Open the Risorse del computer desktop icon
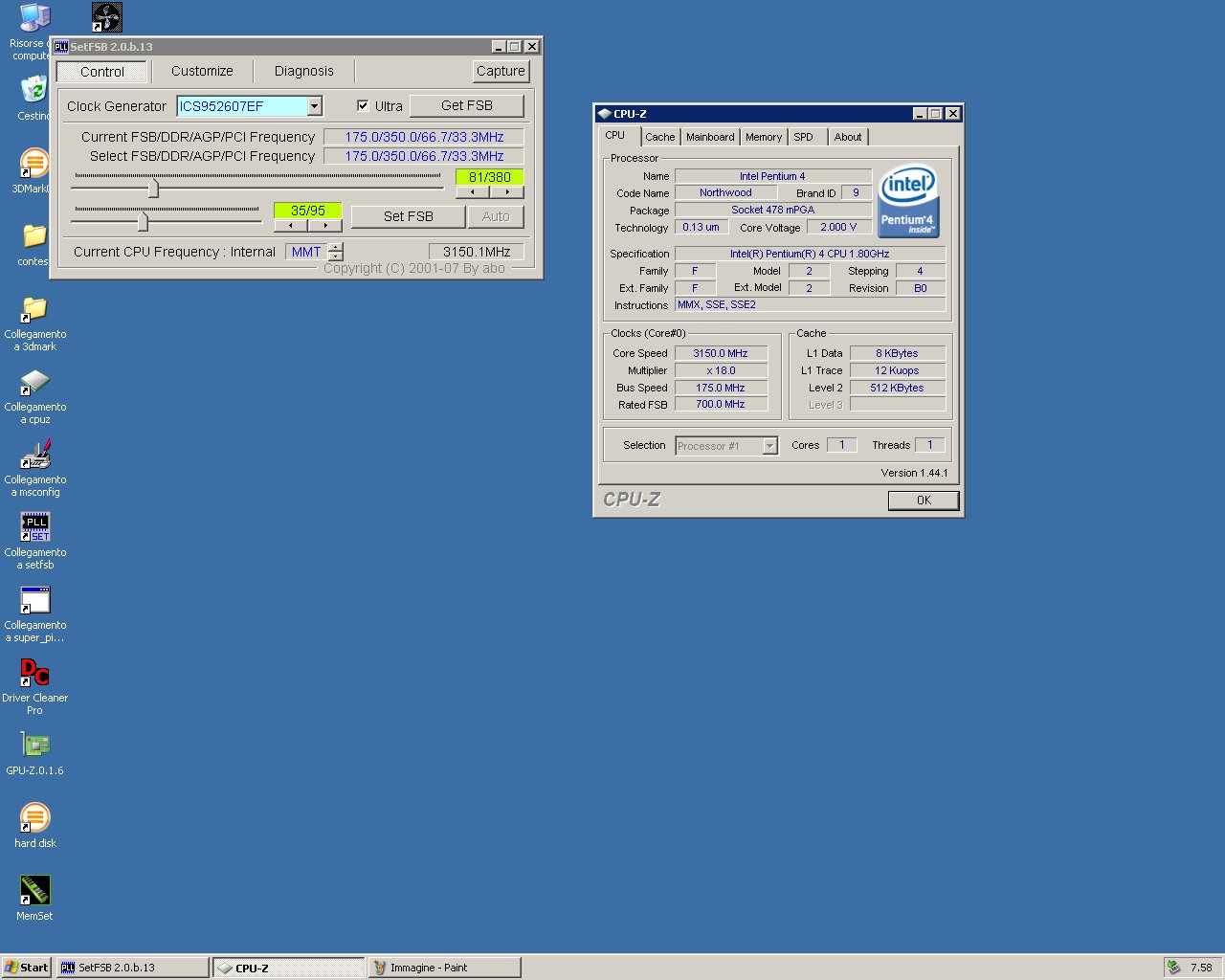This screenshot has height=980, width=1225. point(33,19)
